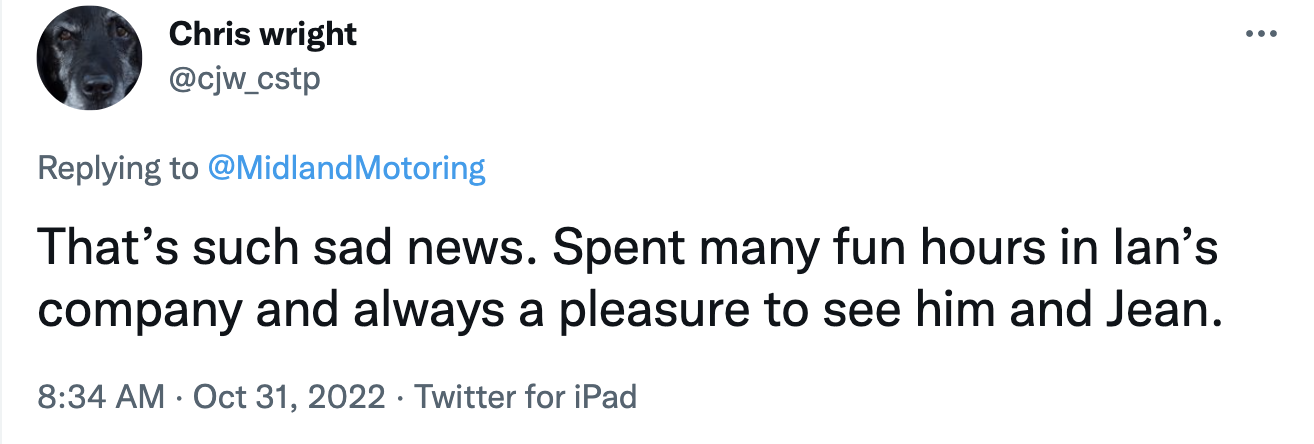The image size is (1314, 444).
Task: Click the Oct 31, 2022 date
Action: click(x=289, y=397)
